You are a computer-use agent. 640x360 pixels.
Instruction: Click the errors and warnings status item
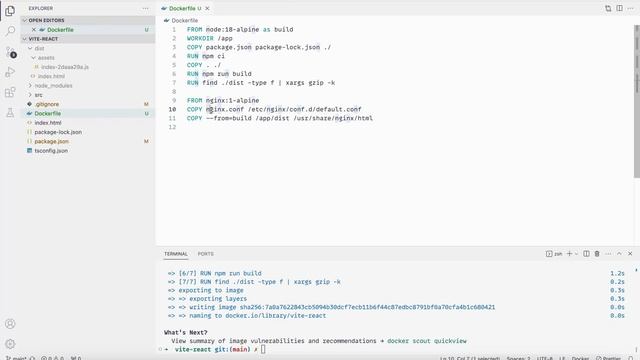pos(52,358)
